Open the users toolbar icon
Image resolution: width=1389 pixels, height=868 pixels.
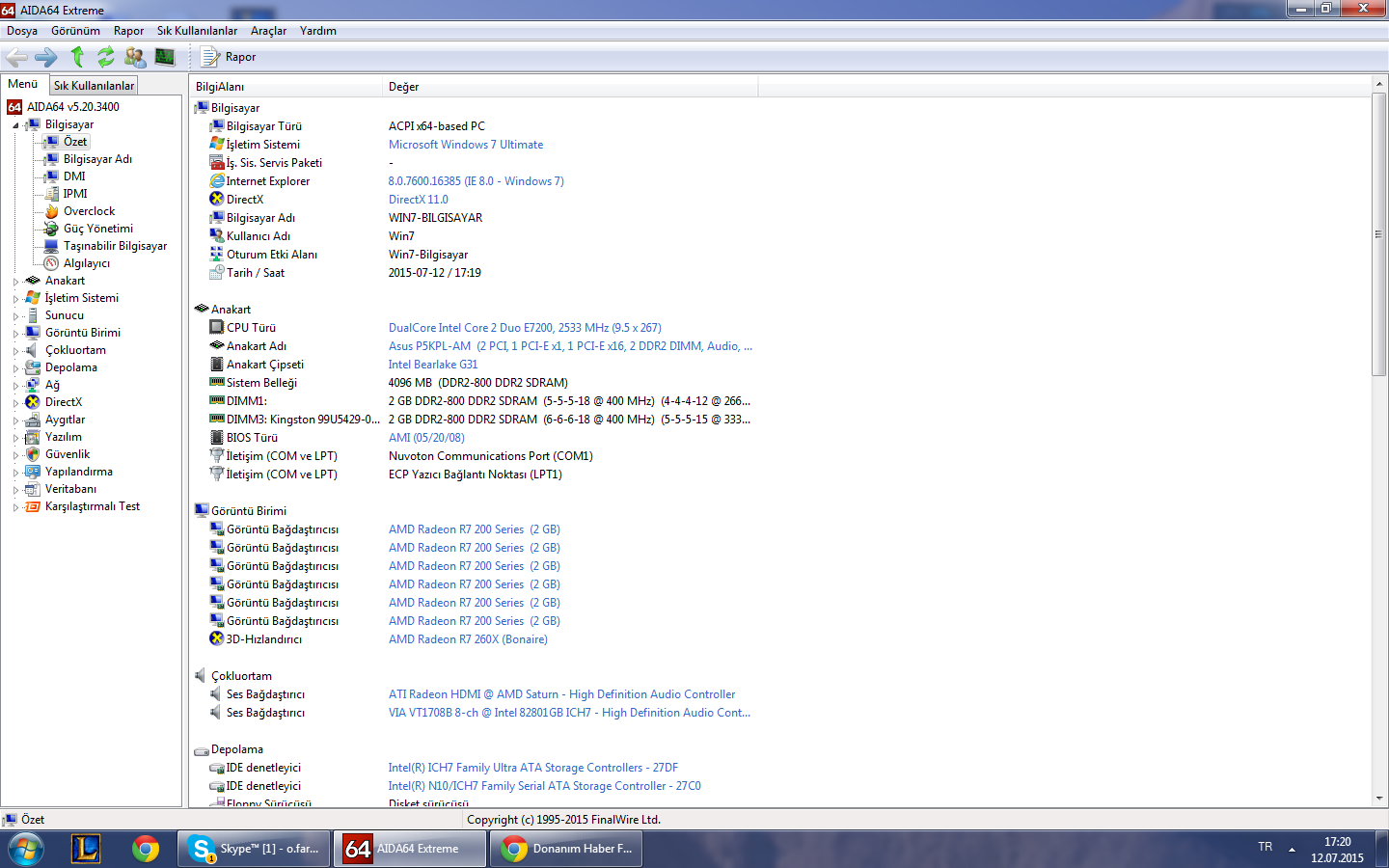135,57
